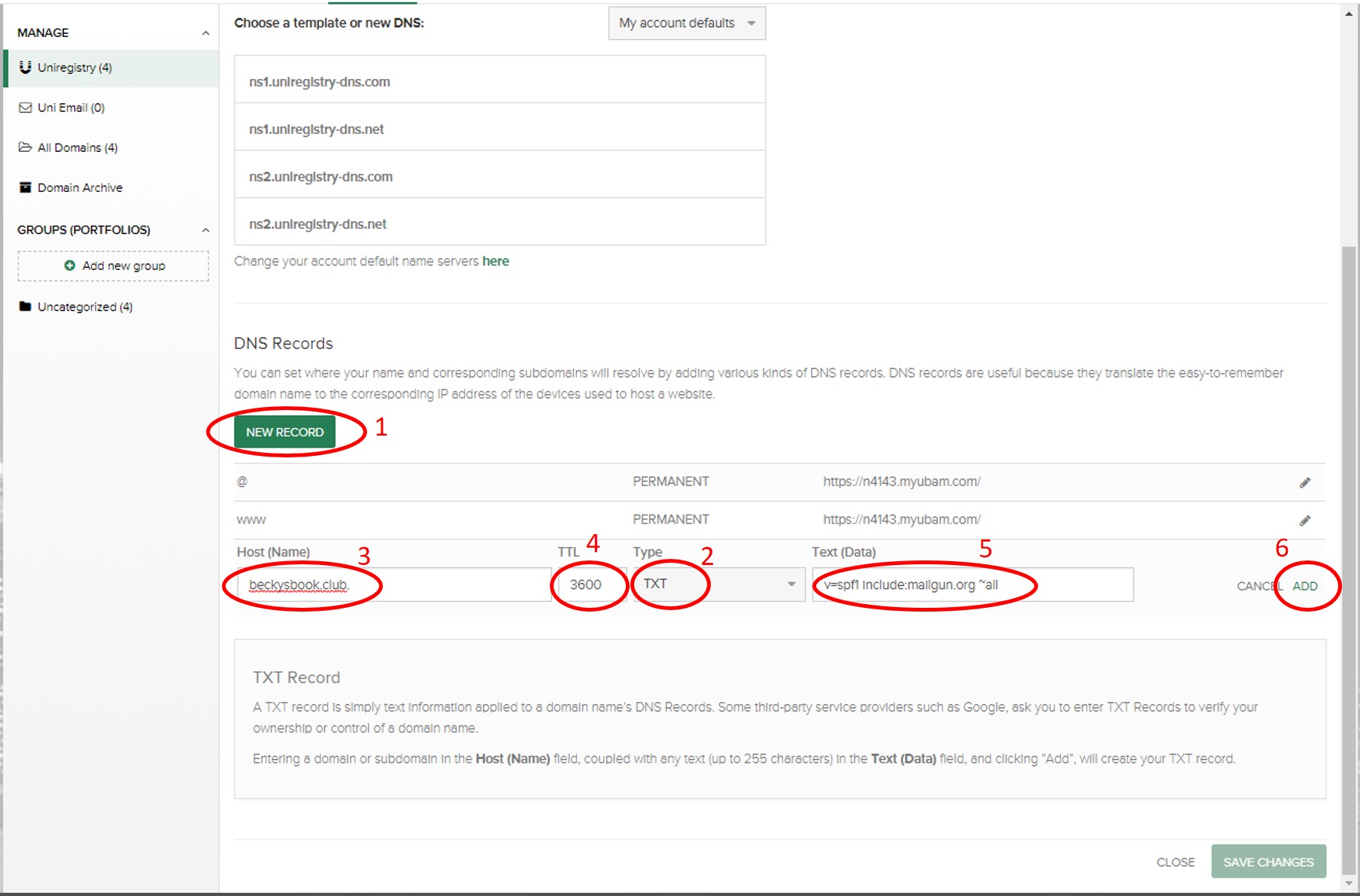The image size is (1360, 896).
Task: Click the Uncategorized folder icon
Action: pos(25,306)
